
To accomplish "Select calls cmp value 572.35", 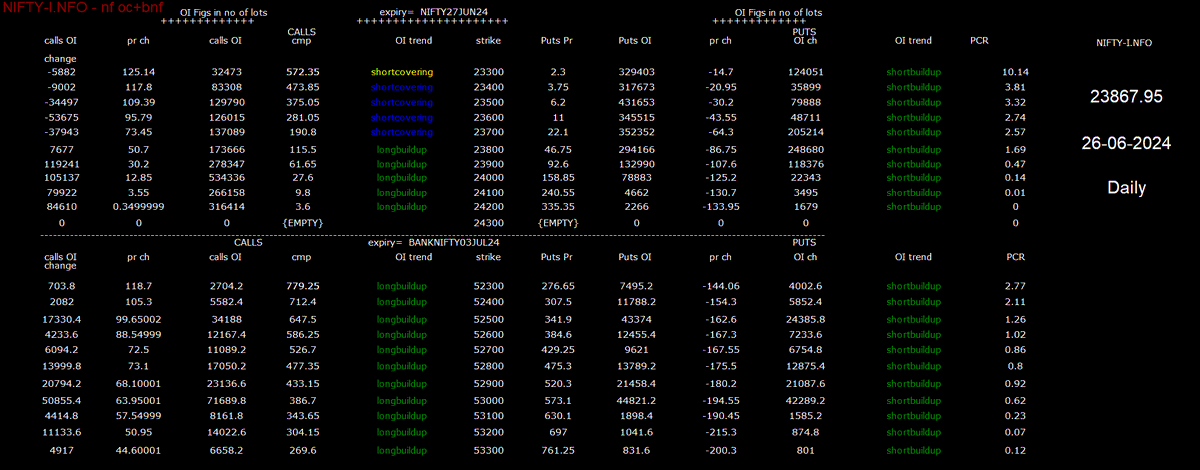I will coord(302,72).
